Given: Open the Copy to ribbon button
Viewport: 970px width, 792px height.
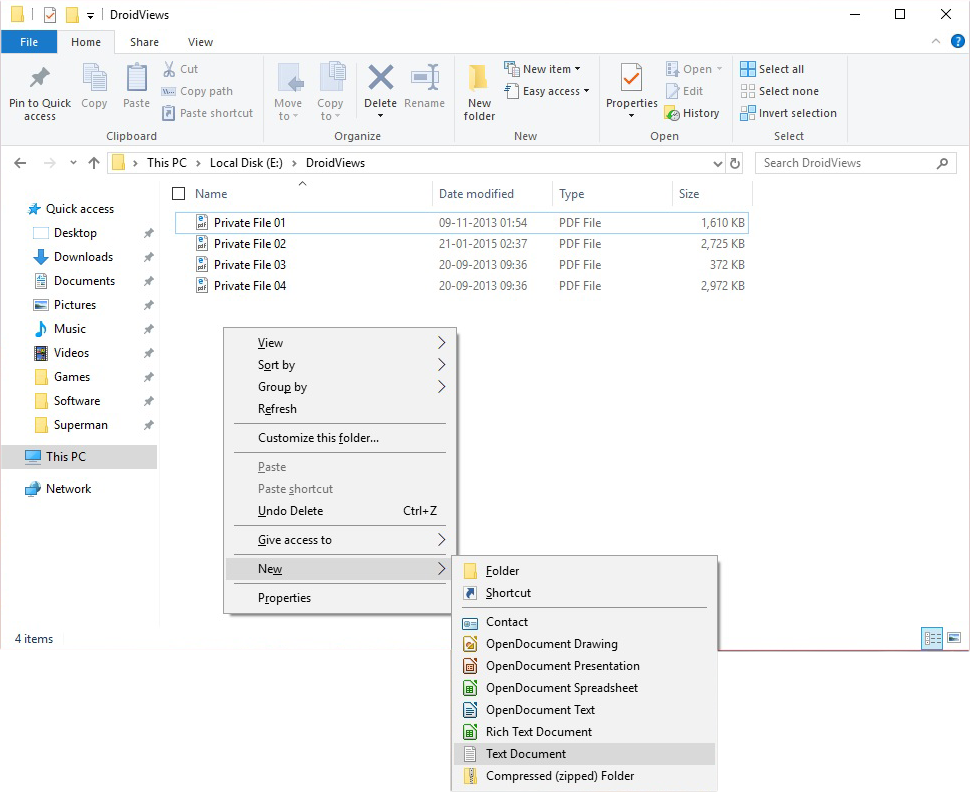Looking at the screenshot, I should [x=330, y=92].
